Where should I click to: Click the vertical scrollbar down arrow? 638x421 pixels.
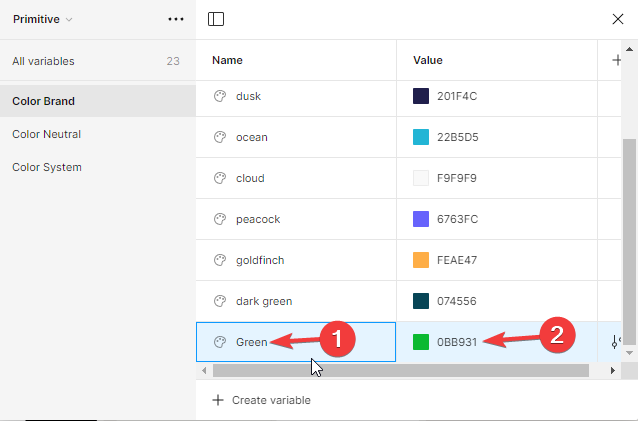coord(629,353)
